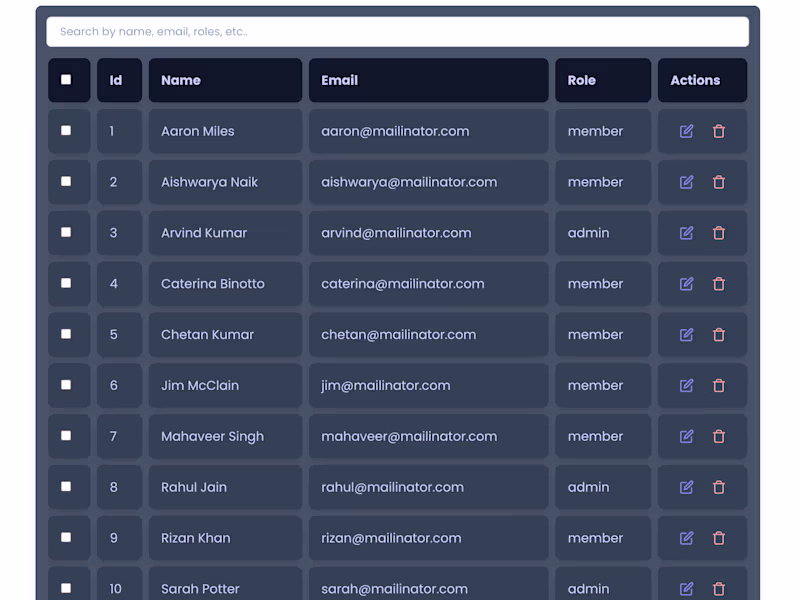
Task: Click the trash icon for Rahul Jain
Action: [x=719, y=487]
